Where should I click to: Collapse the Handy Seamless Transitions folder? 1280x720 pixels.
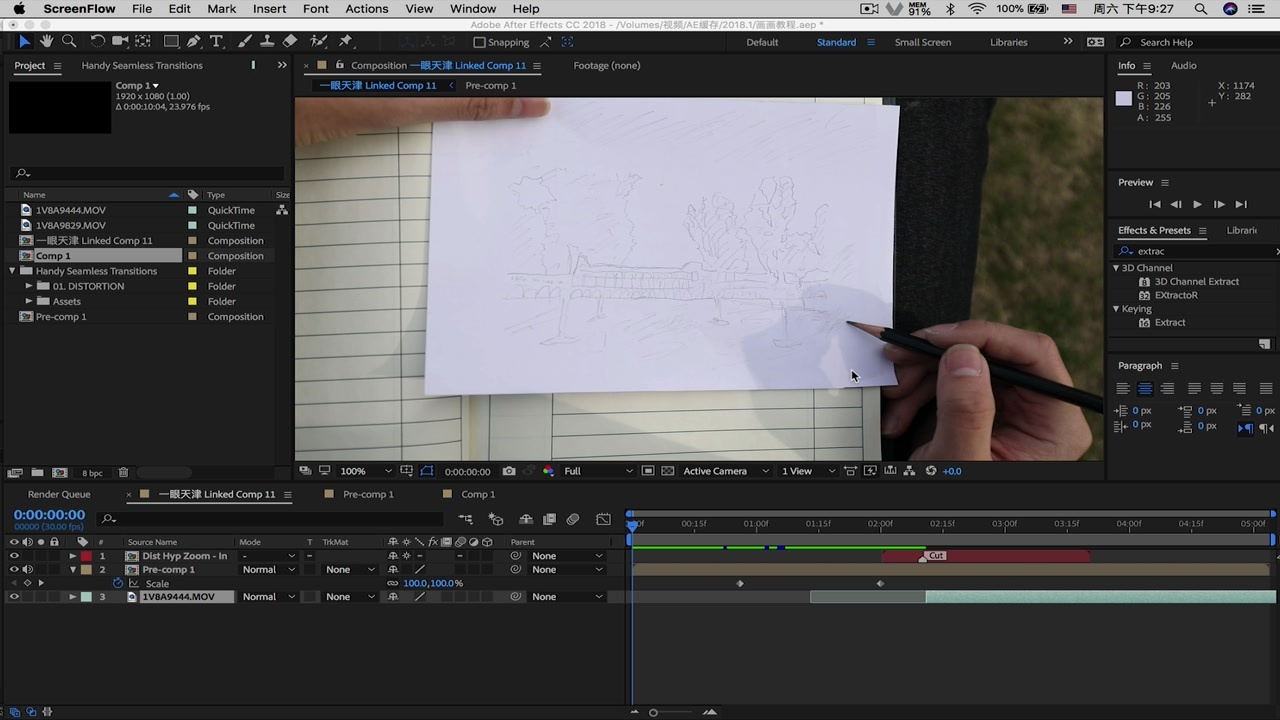(x=13, y=271)
